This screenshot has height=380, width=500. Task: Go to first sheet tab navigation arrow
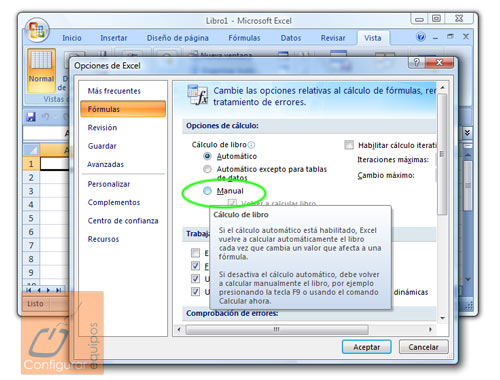click(x=29, y=290)
